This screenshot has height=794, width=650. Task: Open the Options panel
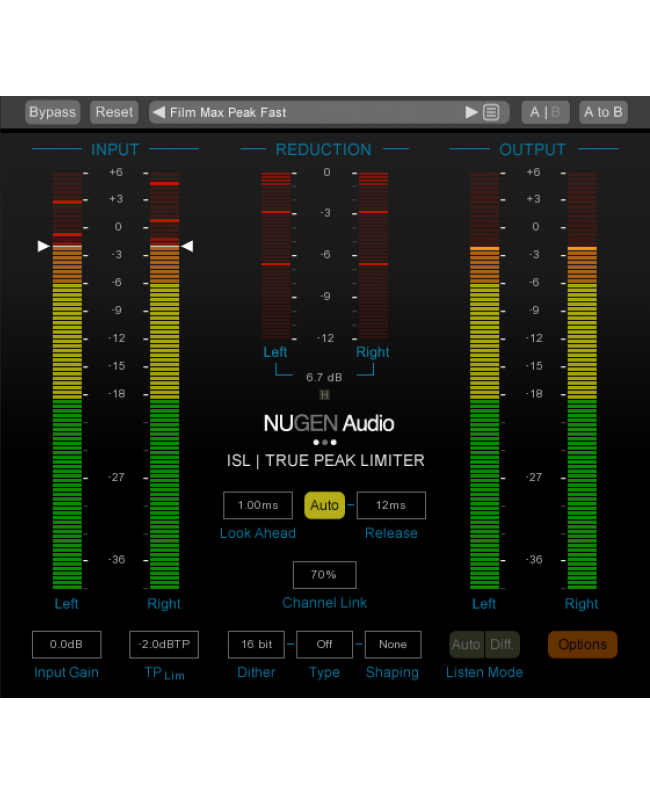583,645
